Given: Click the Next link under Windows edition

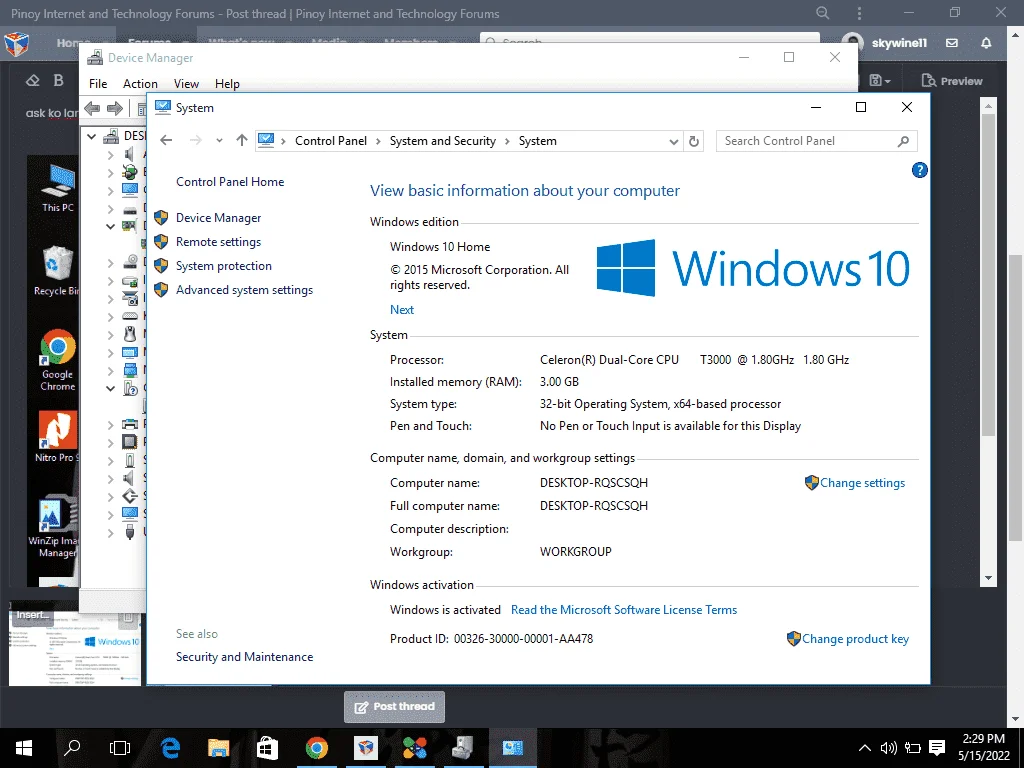Looking at the screenshot, I should pyautogui.click(x=402, y=310).
